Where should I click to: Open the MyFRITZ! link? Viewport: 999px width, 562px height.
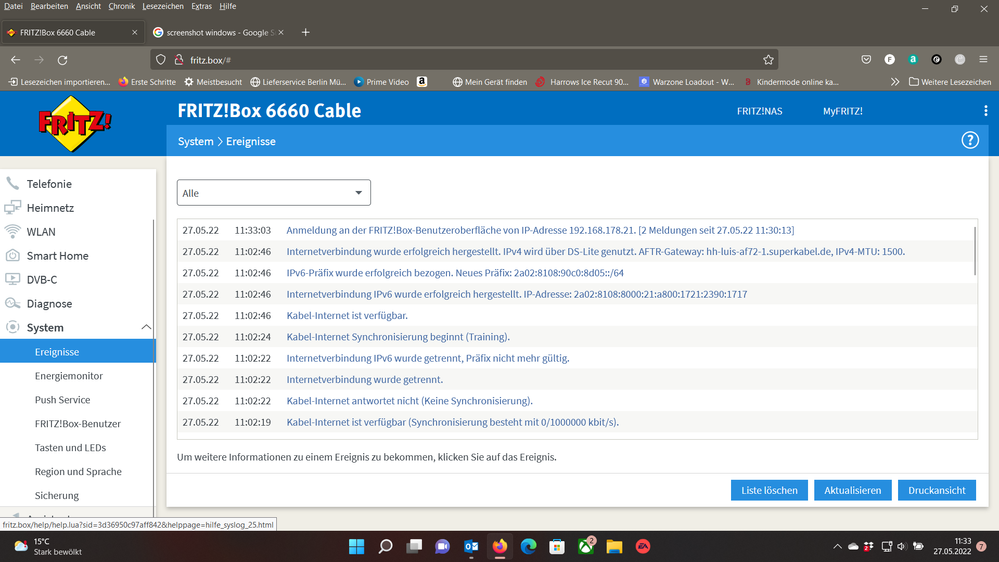click(x=842, y=111)
